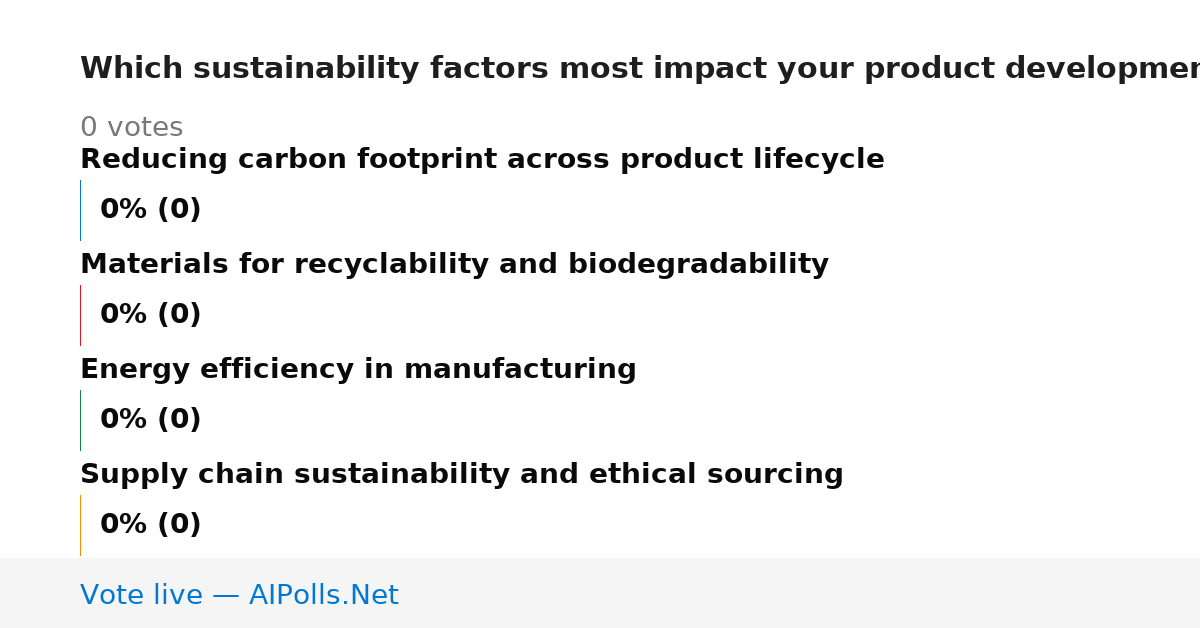The height and width of the screenshot is (628, 1200).
Task: Click the blue bar under carbon footprint
Action: 80,210
